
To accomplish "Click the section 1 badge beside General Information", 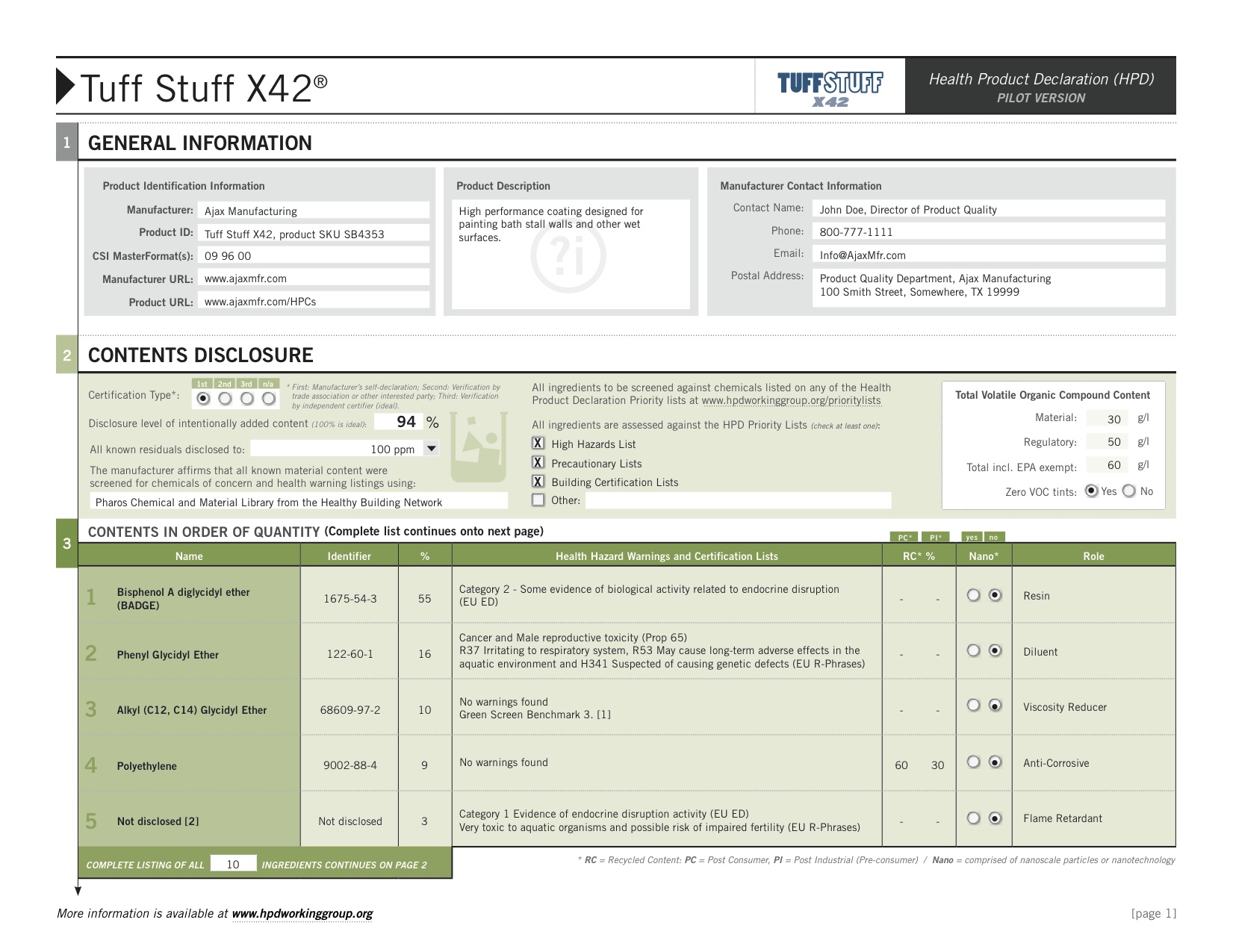I will pos(68,141).
